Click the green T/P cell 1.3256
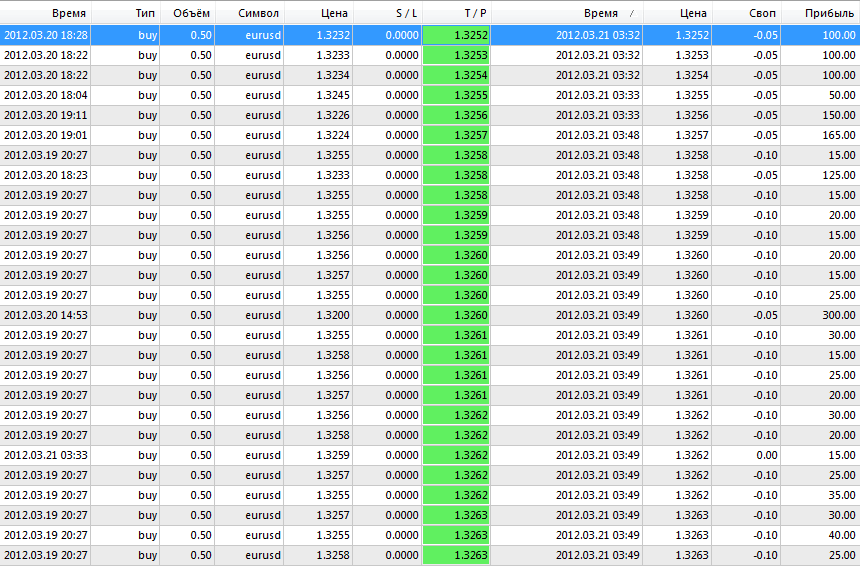This screenshot has height=566, width=860. (x=456, y=115)
